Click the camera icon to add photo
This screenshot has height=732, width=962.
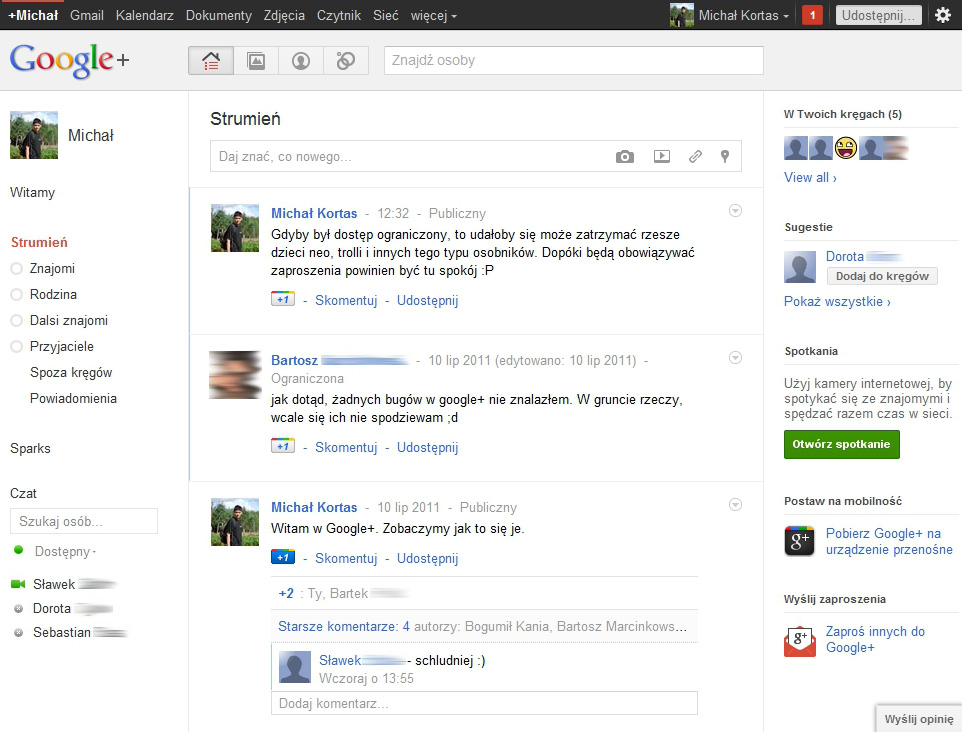point(625,157)
